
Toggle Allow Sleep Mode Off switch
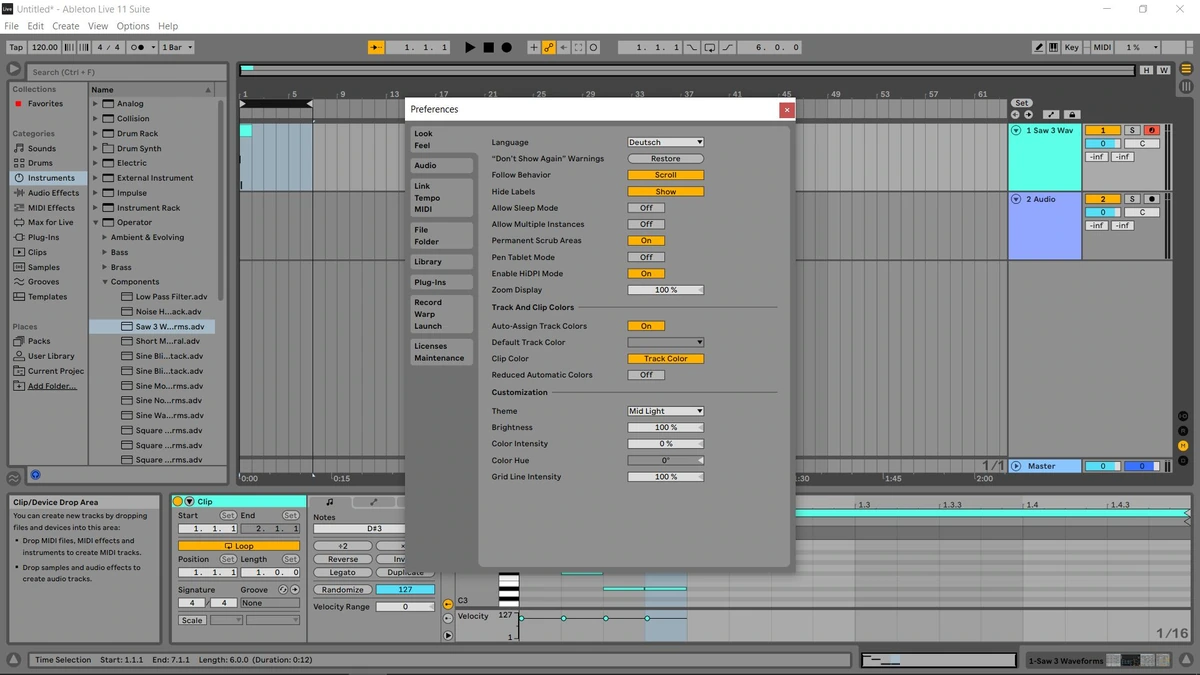[646, 208]
